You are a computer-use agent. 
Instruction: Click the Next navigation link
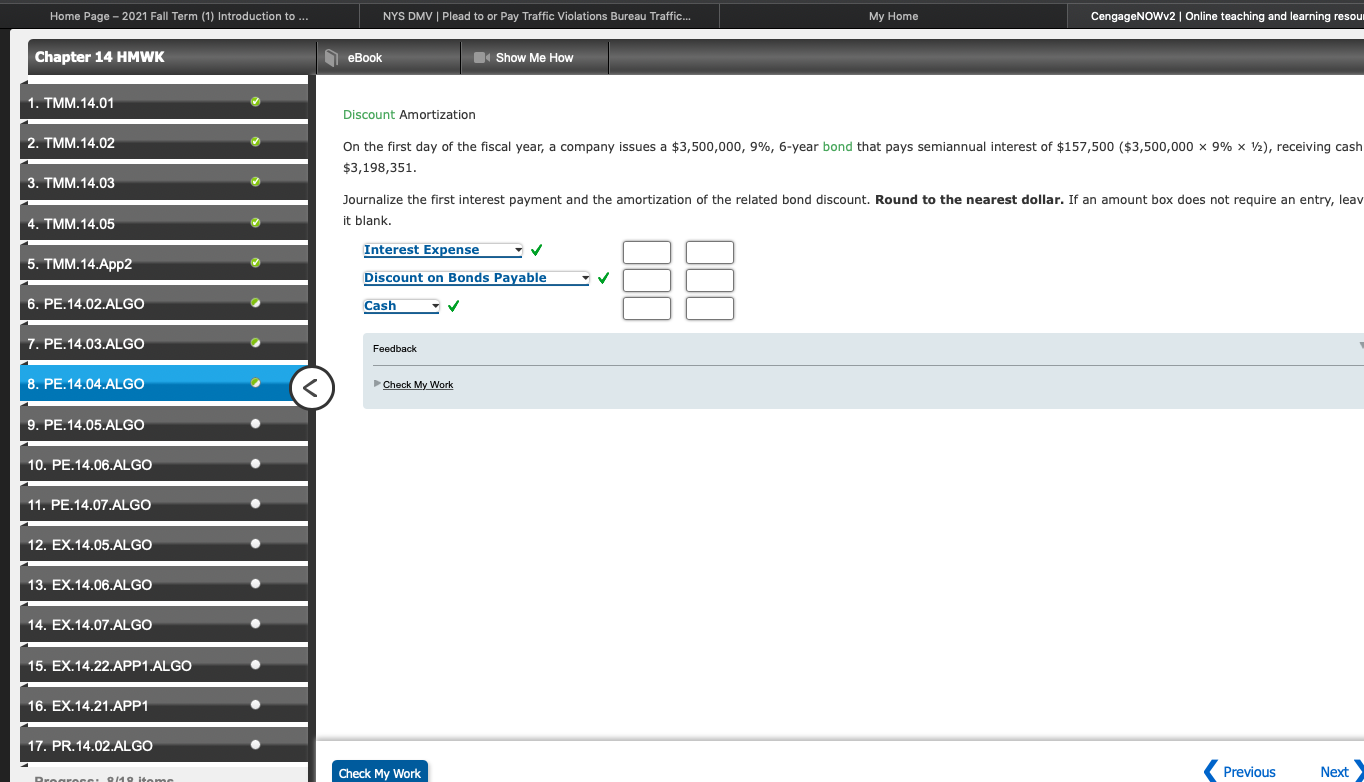[1335, 771]
